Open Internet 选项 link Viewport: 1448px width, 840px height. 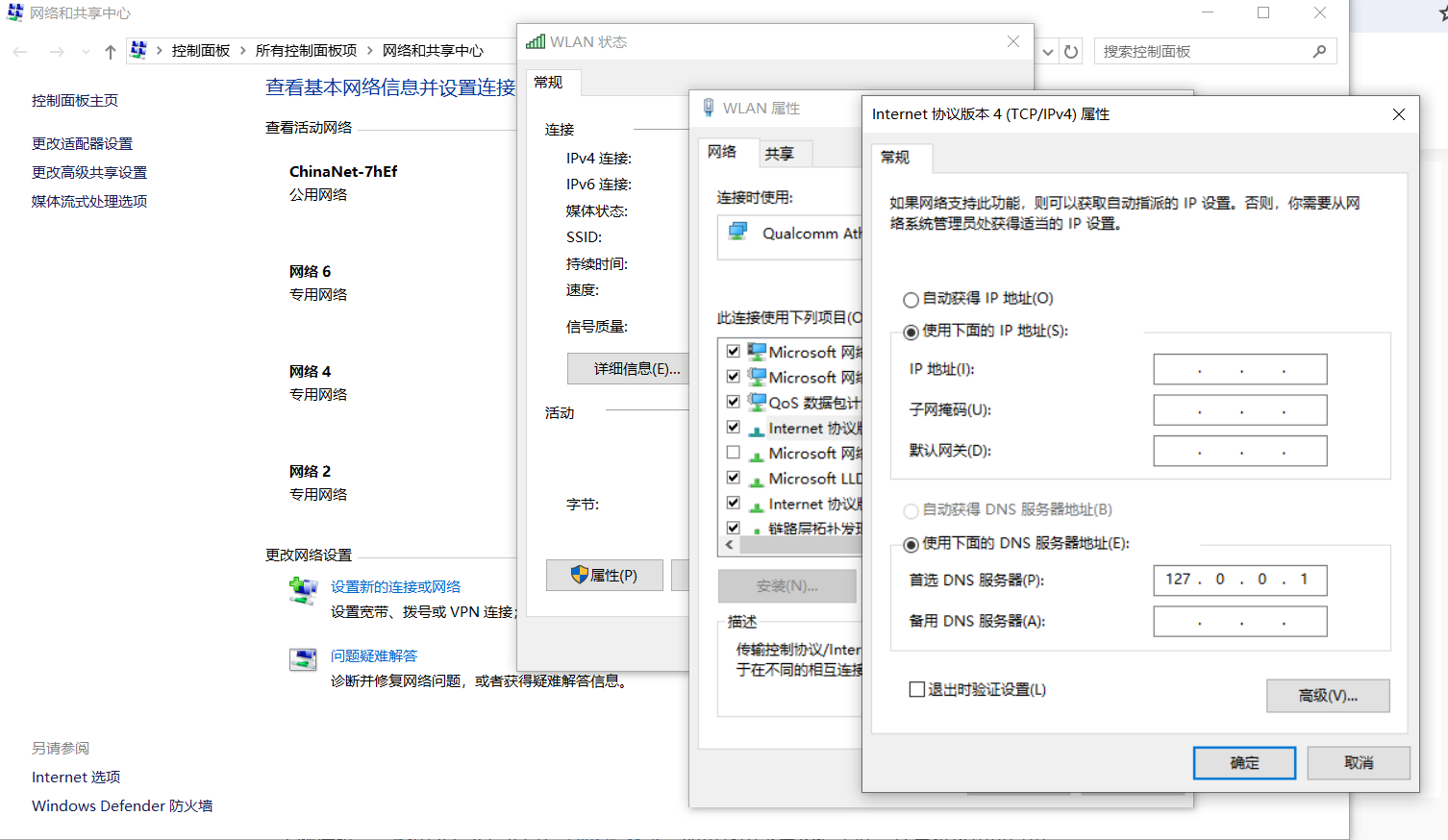point(76,777)
